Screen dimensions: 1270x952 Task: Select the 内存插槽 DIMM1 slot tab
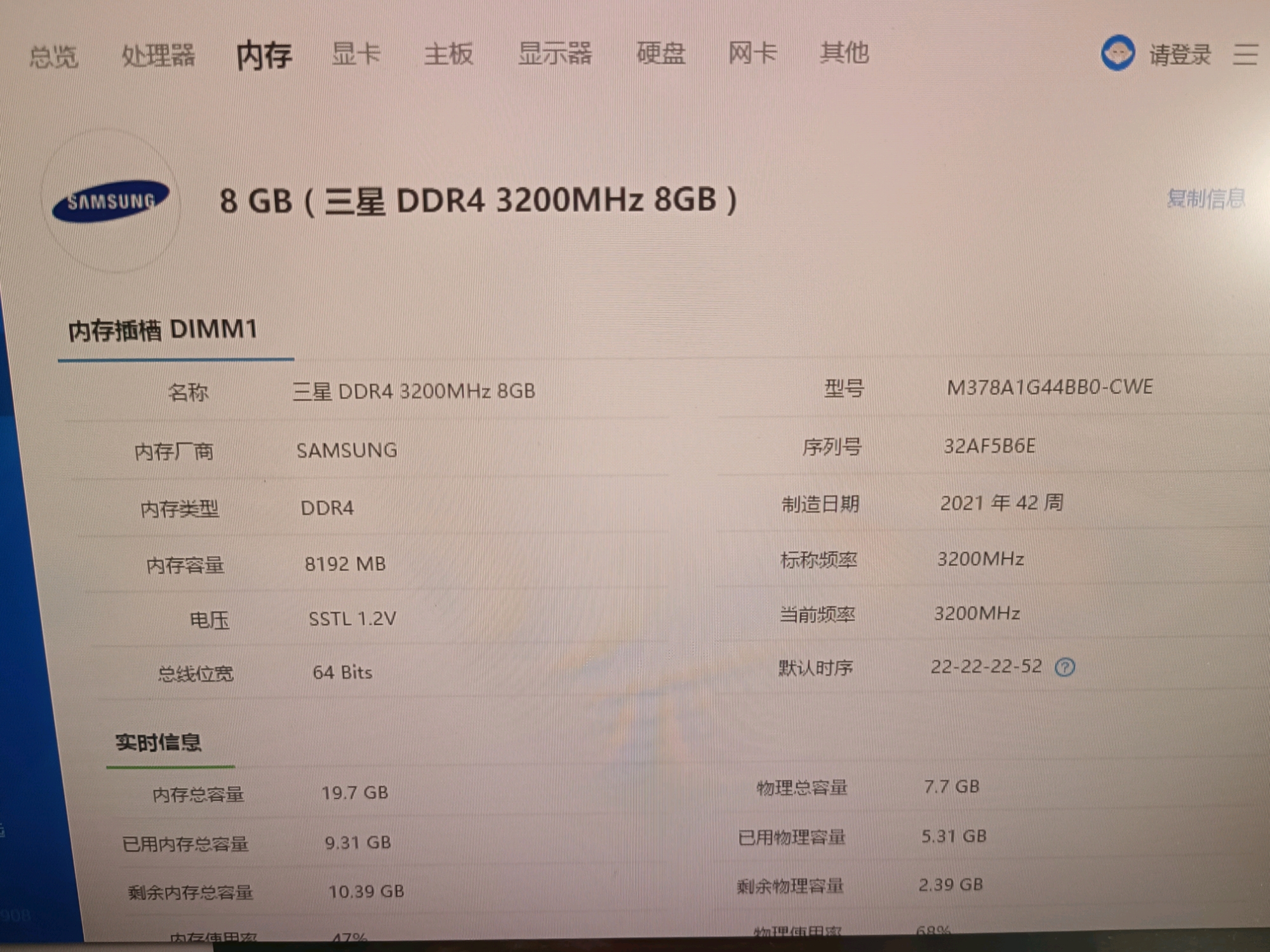(163, 330)
